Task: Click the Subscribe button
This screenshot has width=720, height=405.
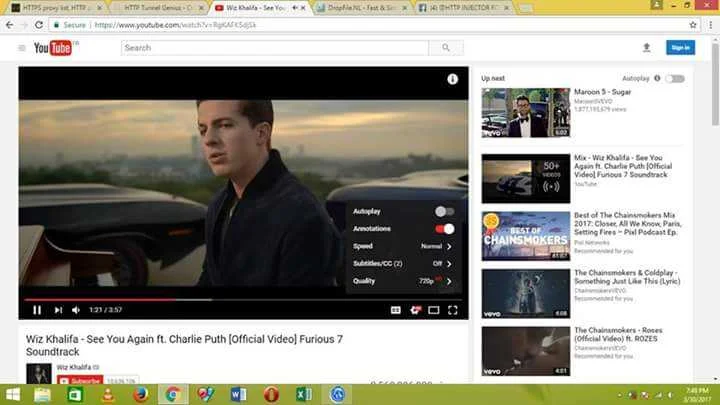Action: pyautogui.click(x=80, y=381)
